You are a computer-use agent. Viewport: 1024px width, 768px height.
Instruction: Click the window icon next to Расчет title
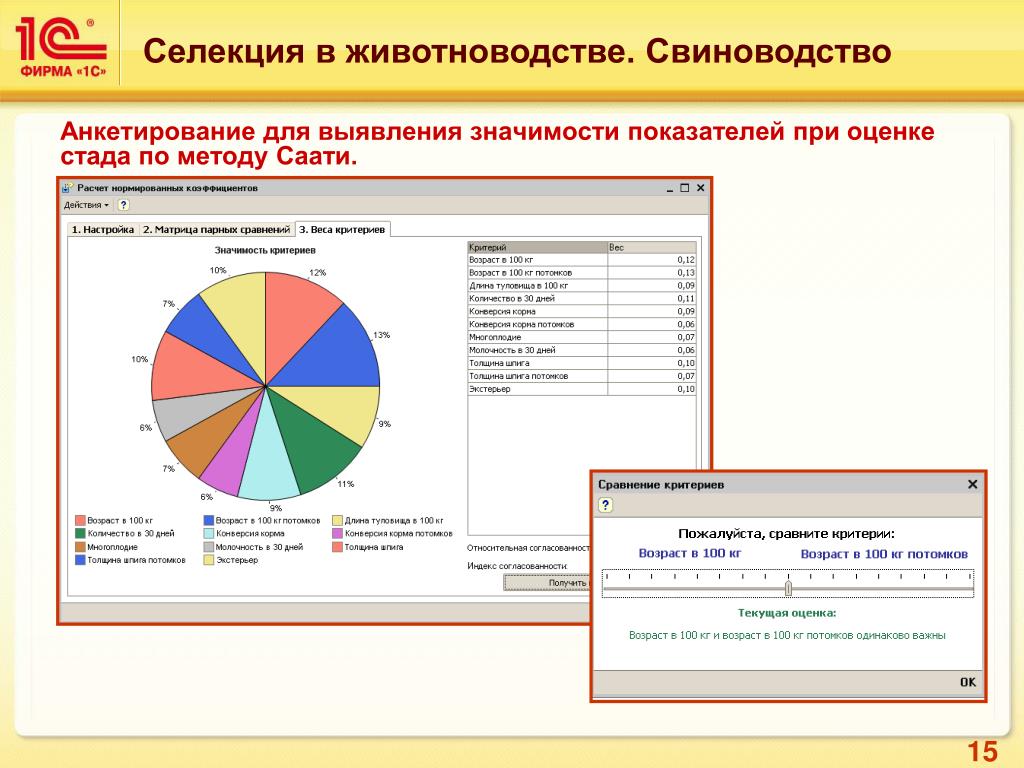(68, 188)
